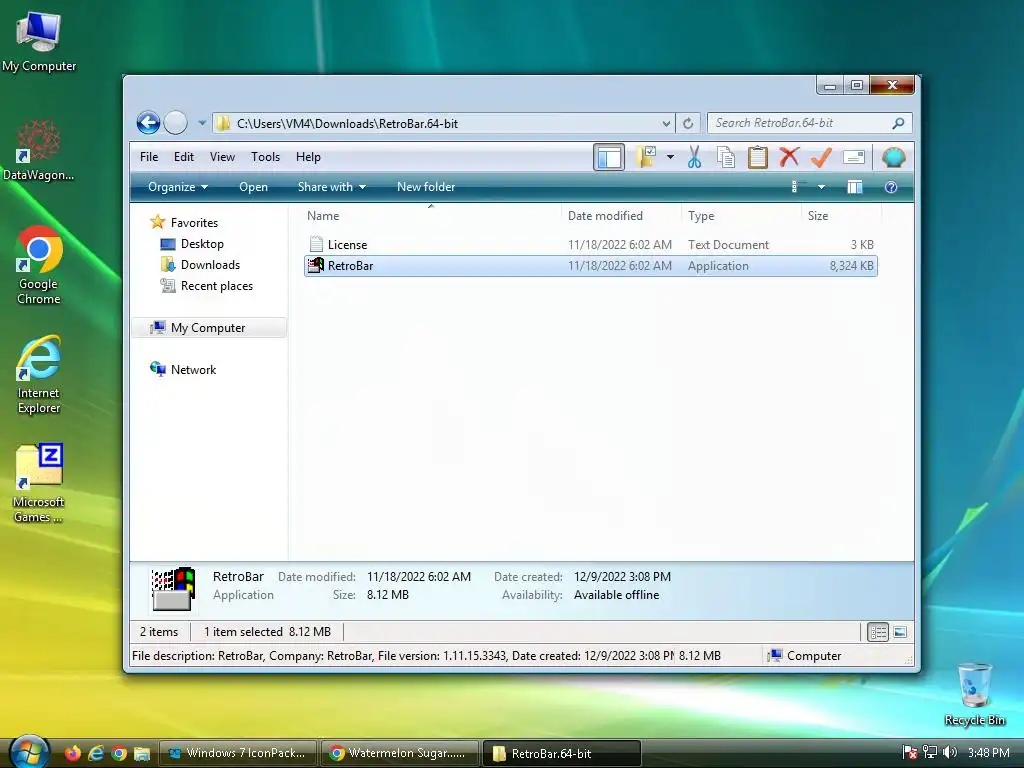Select the Google Chrome desktop icon
Screen dimensions: 1024x768
tap(39, 266)
